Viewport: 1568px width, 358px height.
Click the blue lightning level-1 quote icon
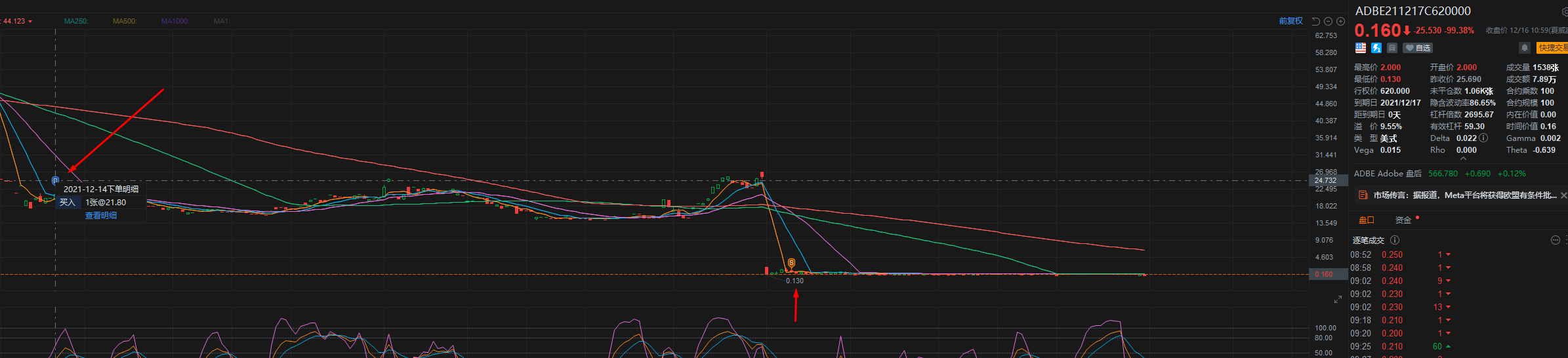pos(1376,48)
